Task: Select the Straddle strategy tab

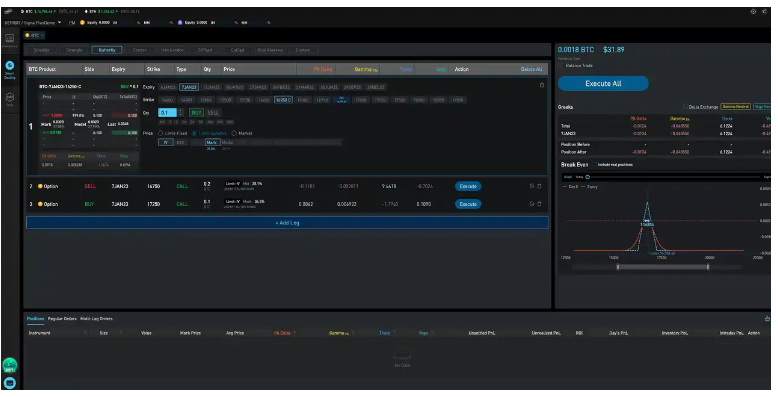Action: tap(42, 50)
